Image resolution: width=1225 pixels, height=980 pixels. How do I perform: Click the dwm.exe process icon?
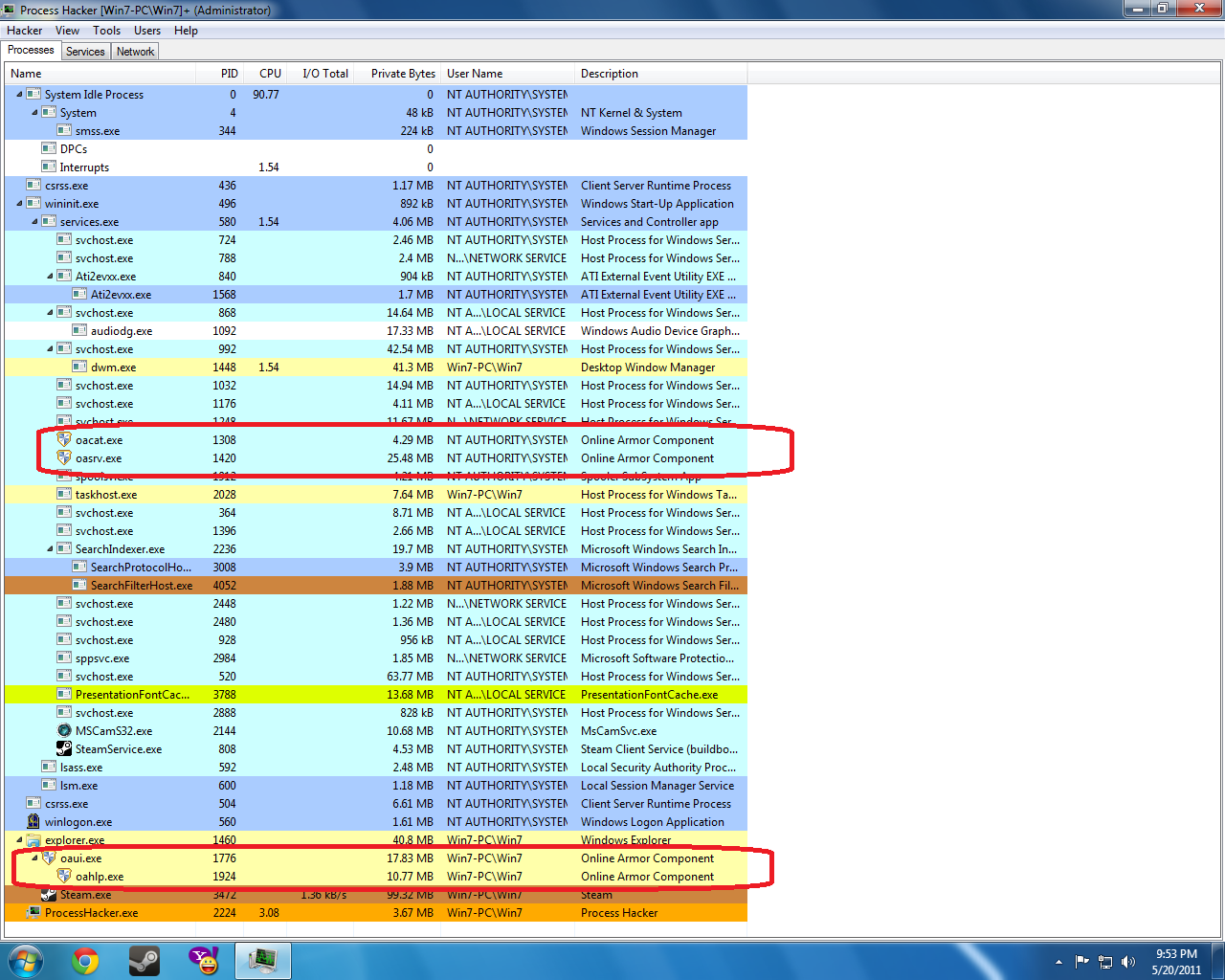[79, 367]
